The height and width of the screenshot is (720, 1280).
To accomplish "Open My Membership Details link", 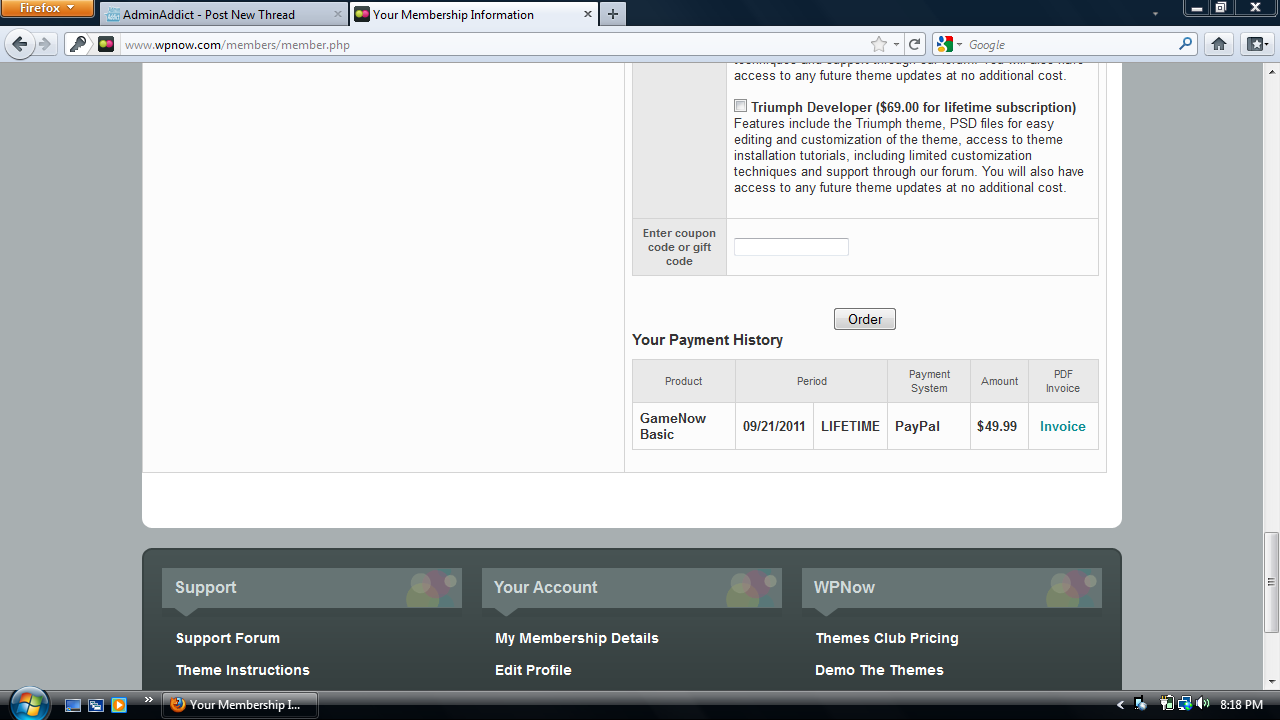I will pyautogui.click(x=577, y=638).
